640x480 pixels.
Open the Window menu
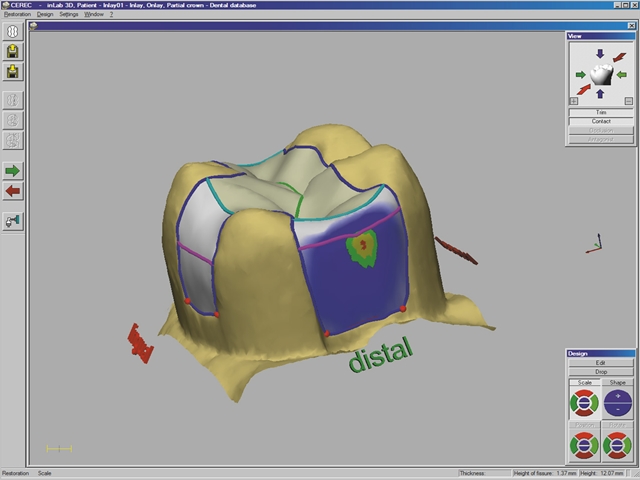coord(94,14)
